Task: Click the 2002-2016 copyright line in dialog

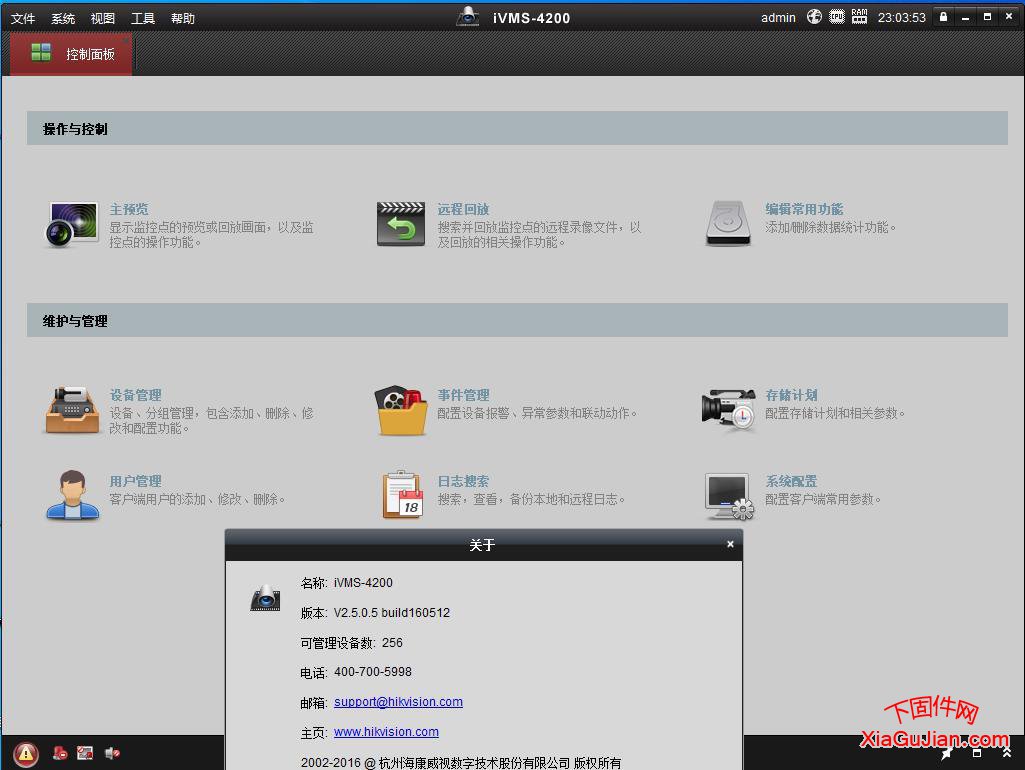Action: (x=461, y=762)
